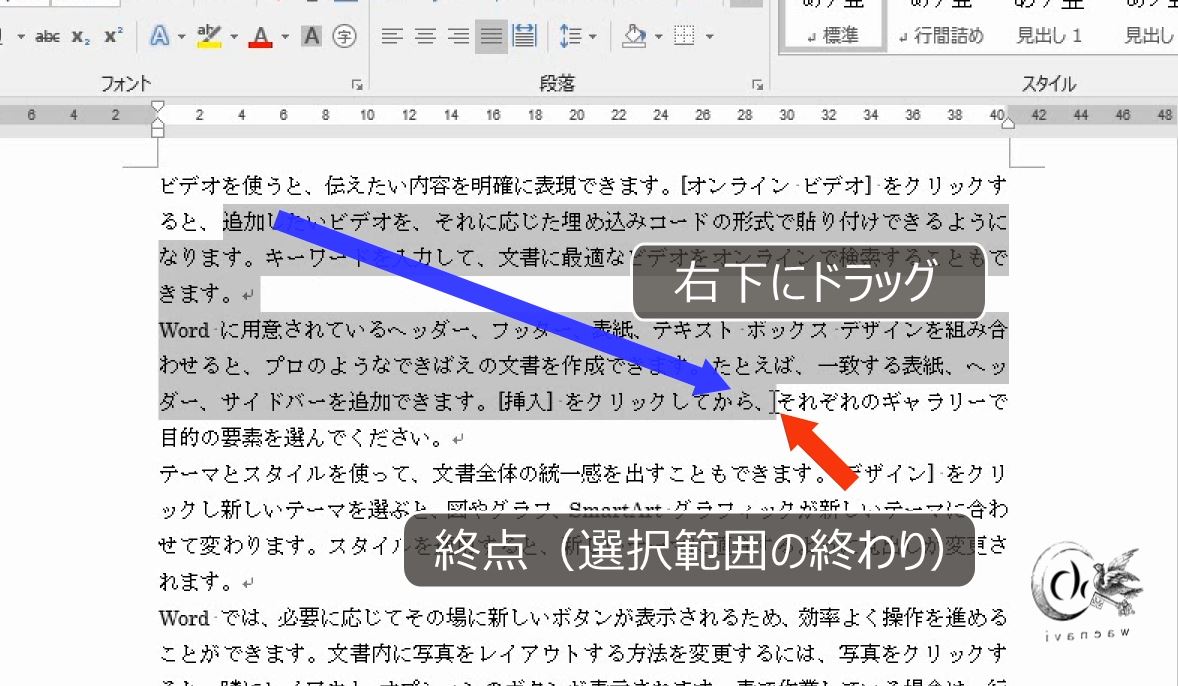This screenshot has width=1178, height=686.
Task: Click text 'れます。' paragraph end
Action: click(x=196, y=582)
